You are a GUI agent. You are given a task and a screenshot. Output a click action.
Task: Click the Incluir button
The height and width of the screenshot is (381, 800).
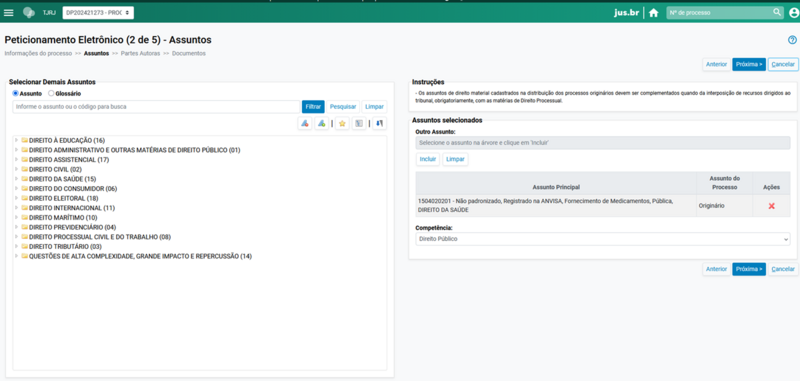428,159
